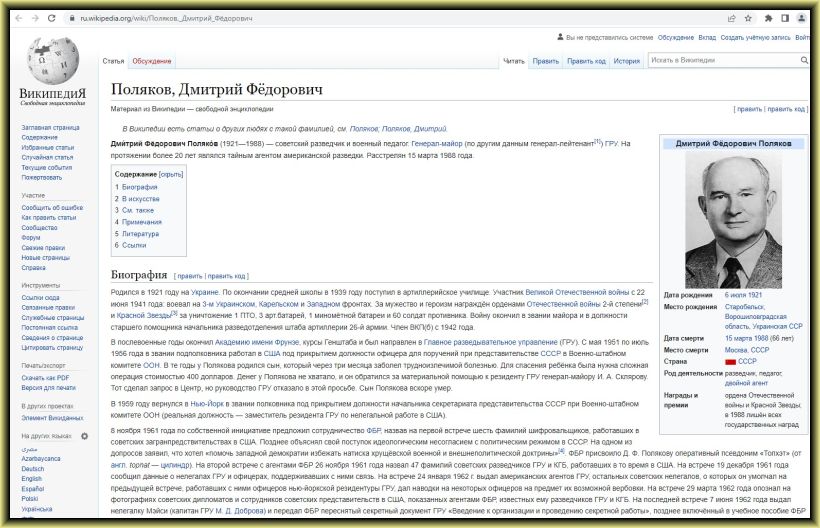This screenshot has width=820, height=528.
Task: Bookmark the page with the star icon
Action: (x=748, y=18)
